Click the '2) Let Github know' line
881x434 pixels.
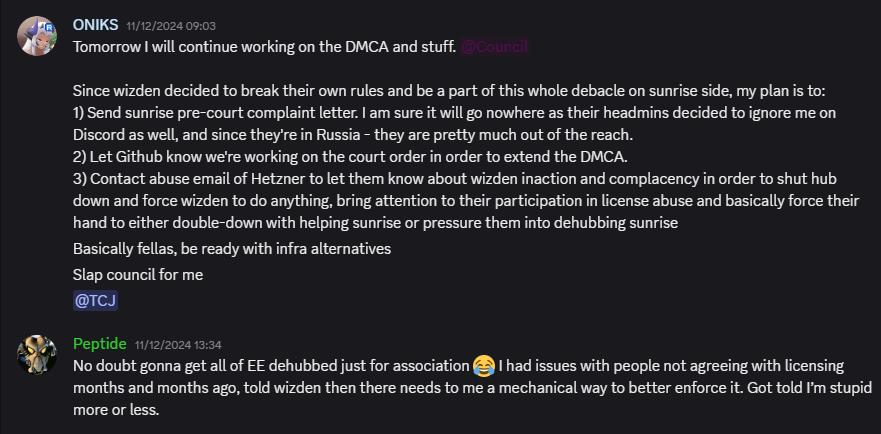[x=350, y=157]
